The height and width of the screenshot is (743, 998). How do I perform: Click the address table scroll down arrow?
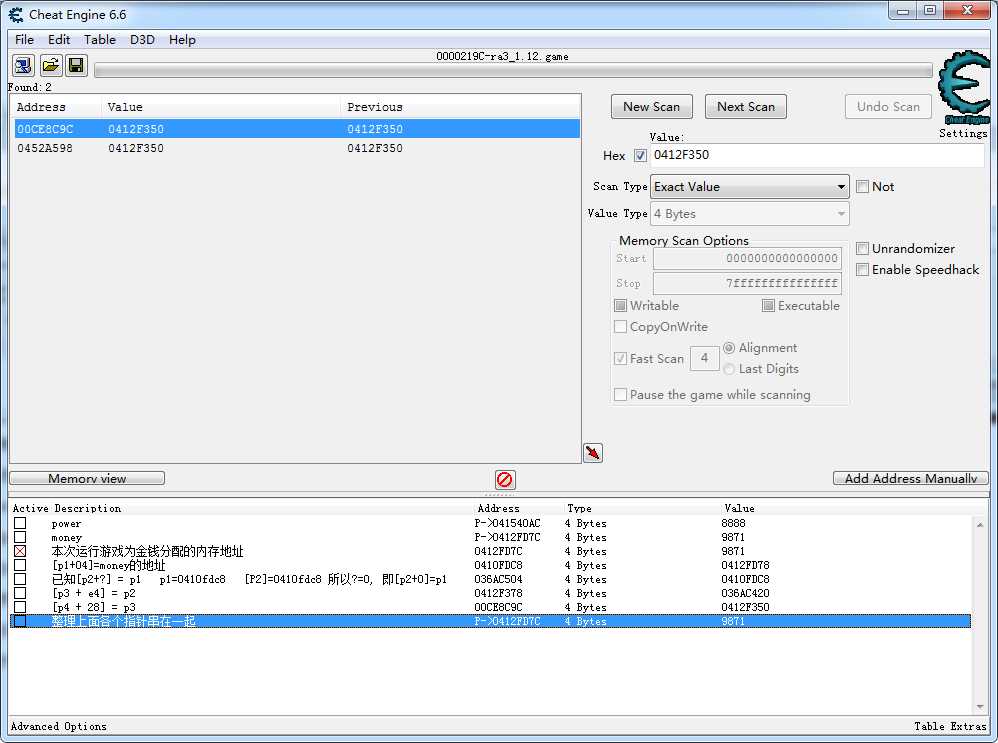(x=980, y=707)
